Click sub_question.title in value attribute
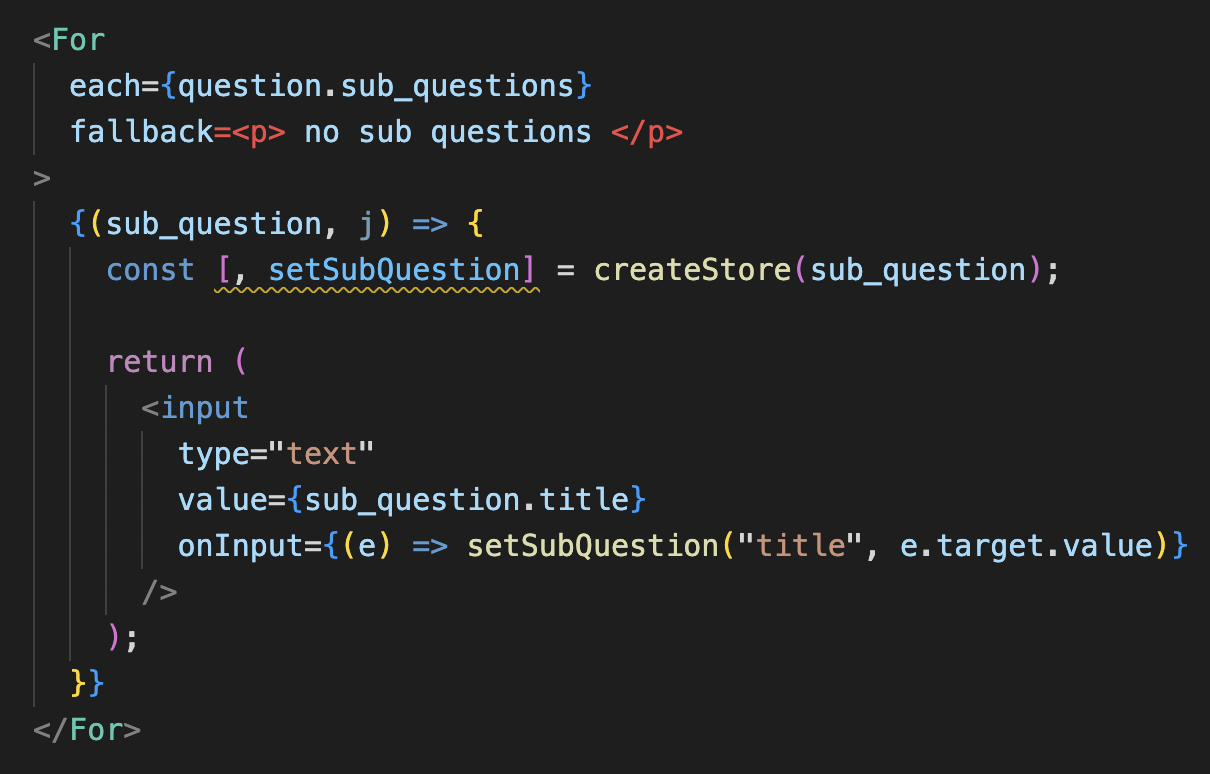1210x774 pixels. pos(467,500)
